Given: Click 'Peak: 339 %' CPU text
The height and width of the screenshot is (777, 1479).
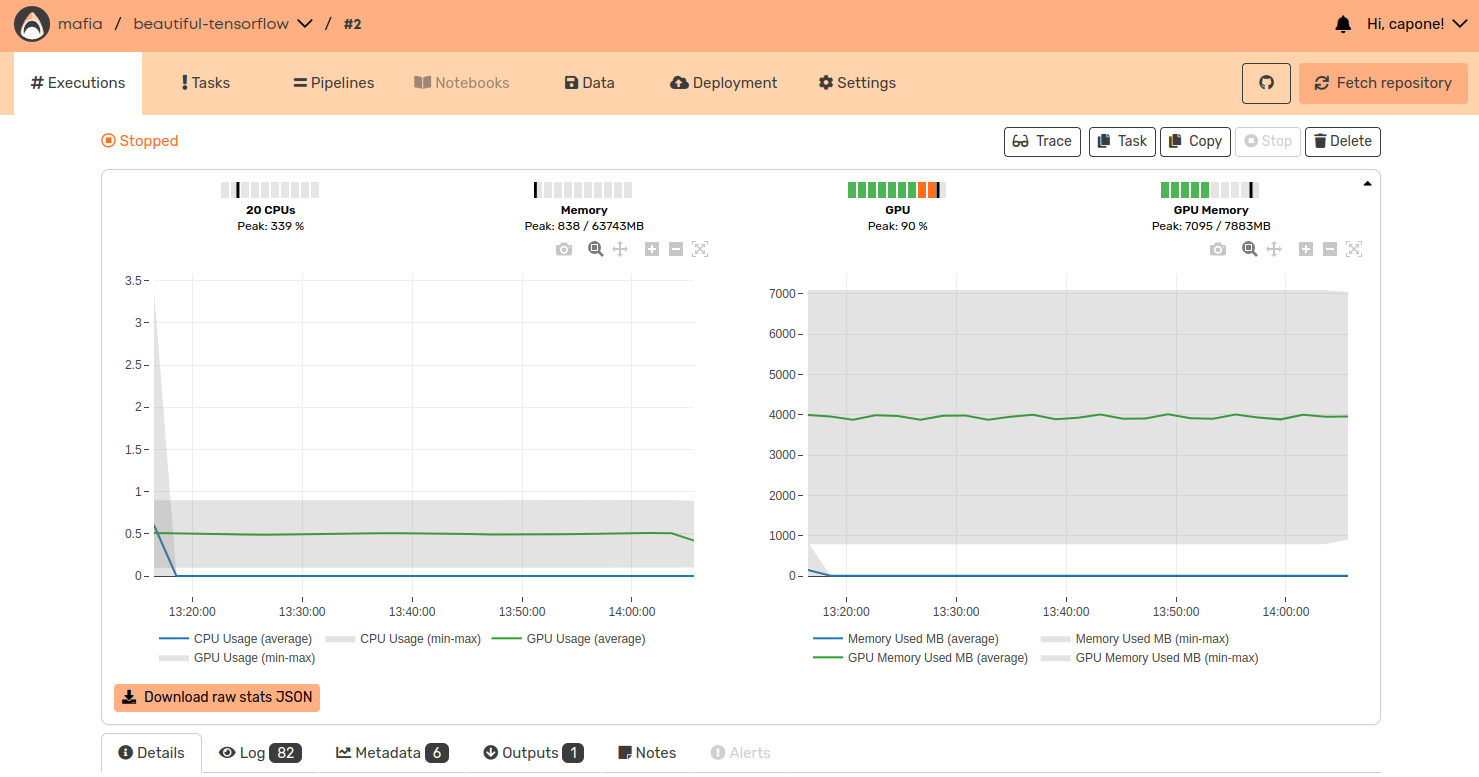Looking at the screenshot, I should (x=270, y=226).
